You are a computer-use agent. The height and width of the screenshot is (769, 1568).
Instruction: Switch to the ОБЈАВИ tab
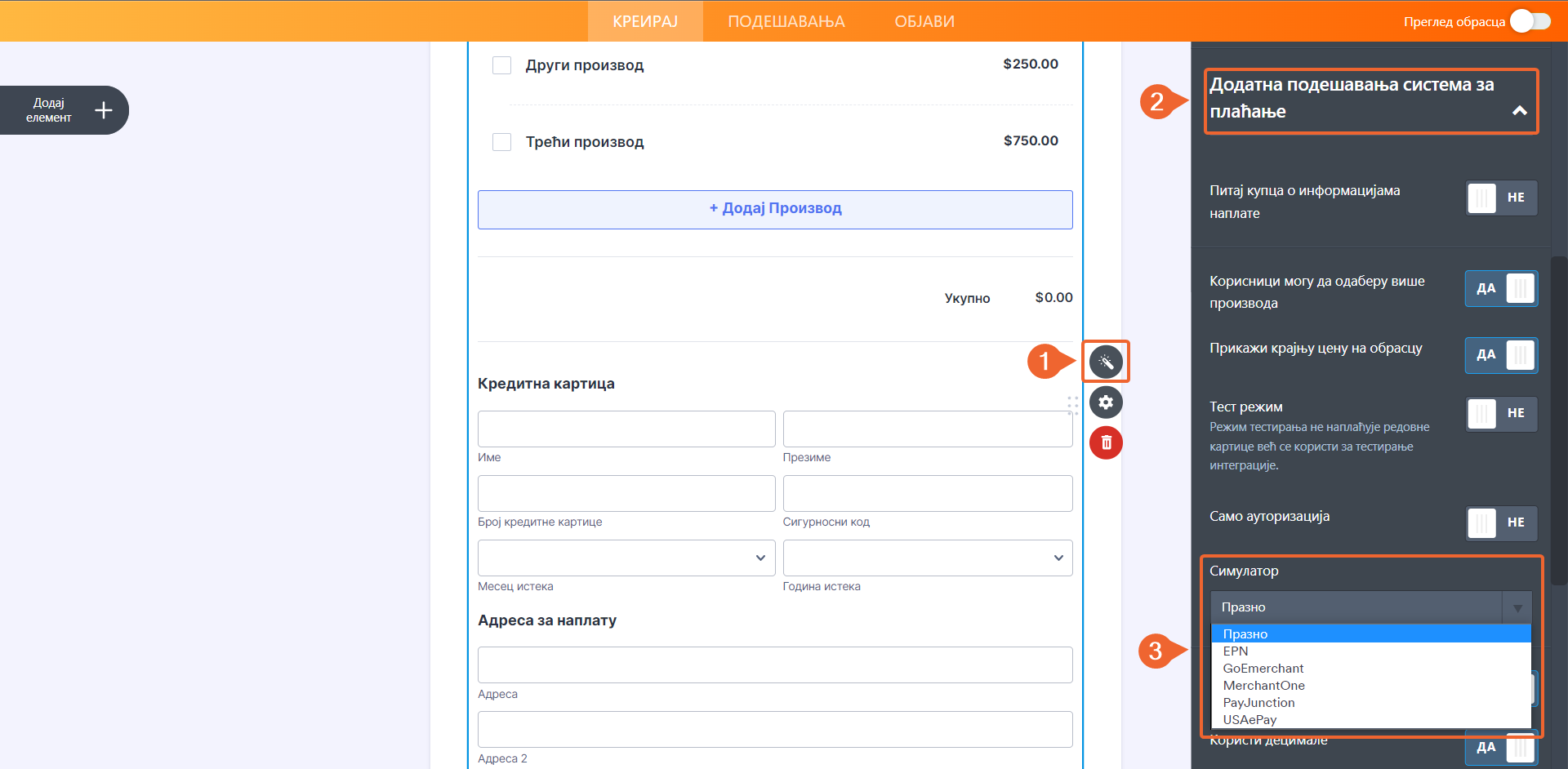(x=924, y=21)
